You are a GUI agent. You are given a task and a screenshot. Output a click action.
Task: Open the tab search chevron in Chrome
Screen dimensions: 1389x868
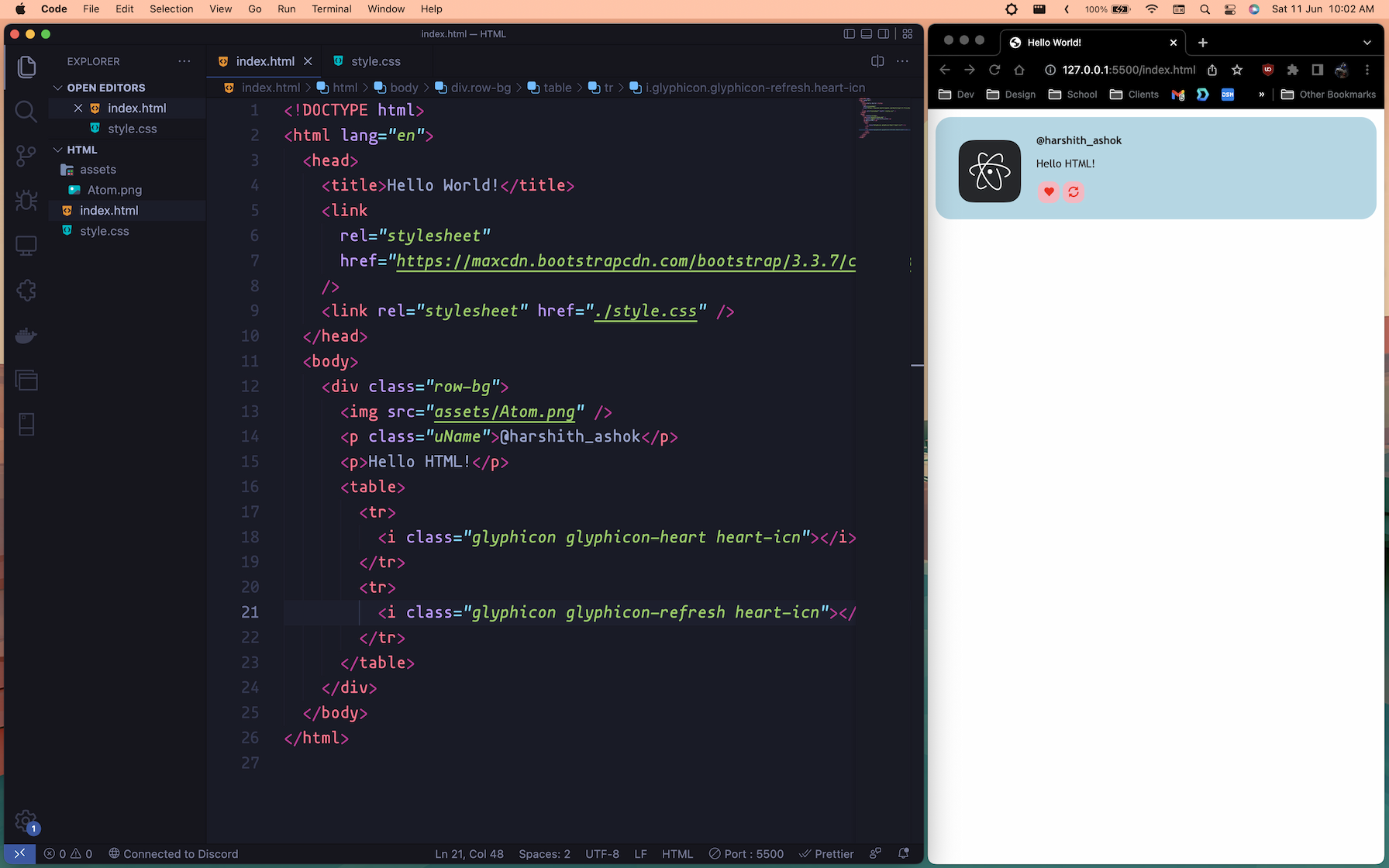[1366, 43]
